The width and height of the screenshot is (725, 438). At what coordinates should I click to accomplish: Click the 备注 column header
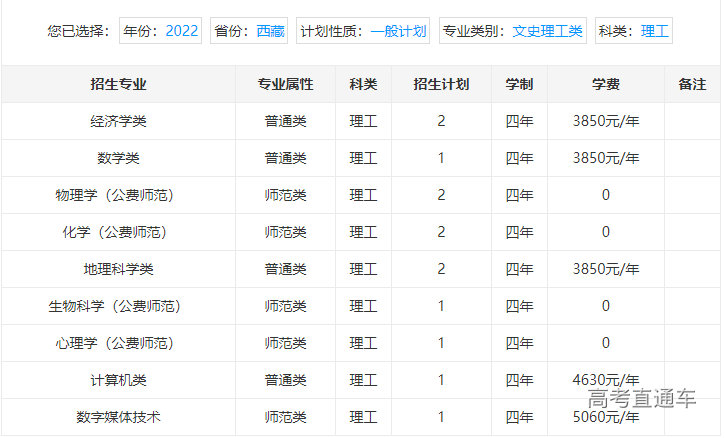click(x=692, y=84)
